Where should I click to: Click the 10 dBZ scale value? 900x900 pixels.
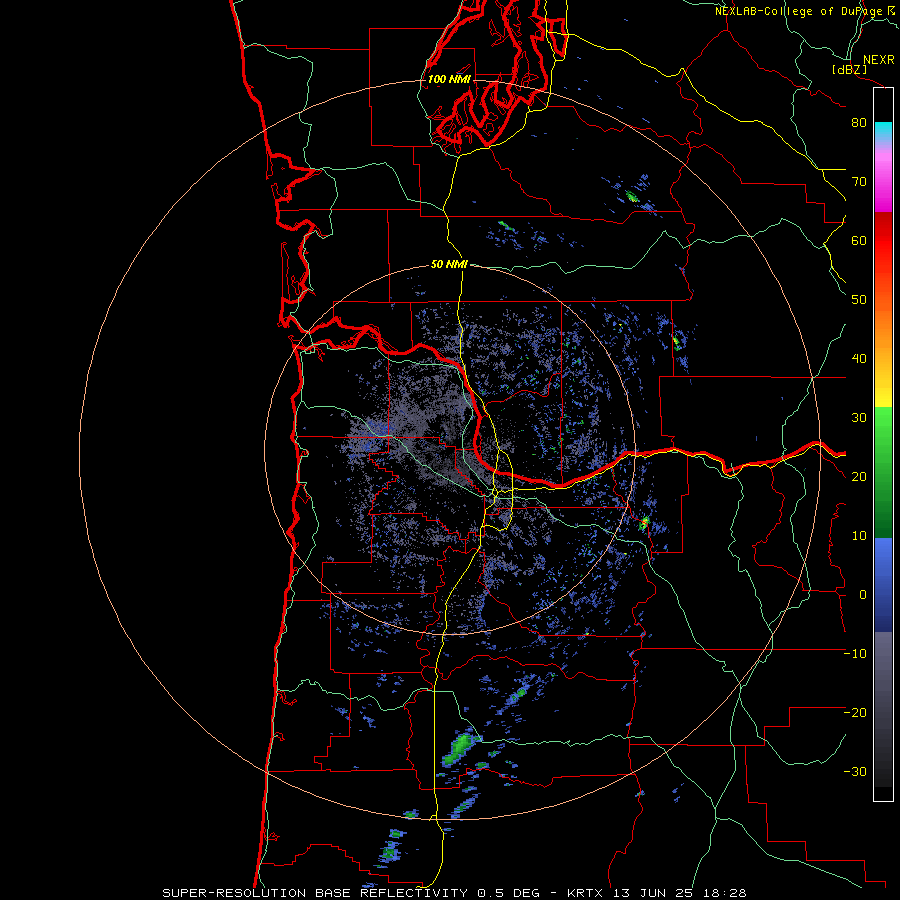point(859,536)
